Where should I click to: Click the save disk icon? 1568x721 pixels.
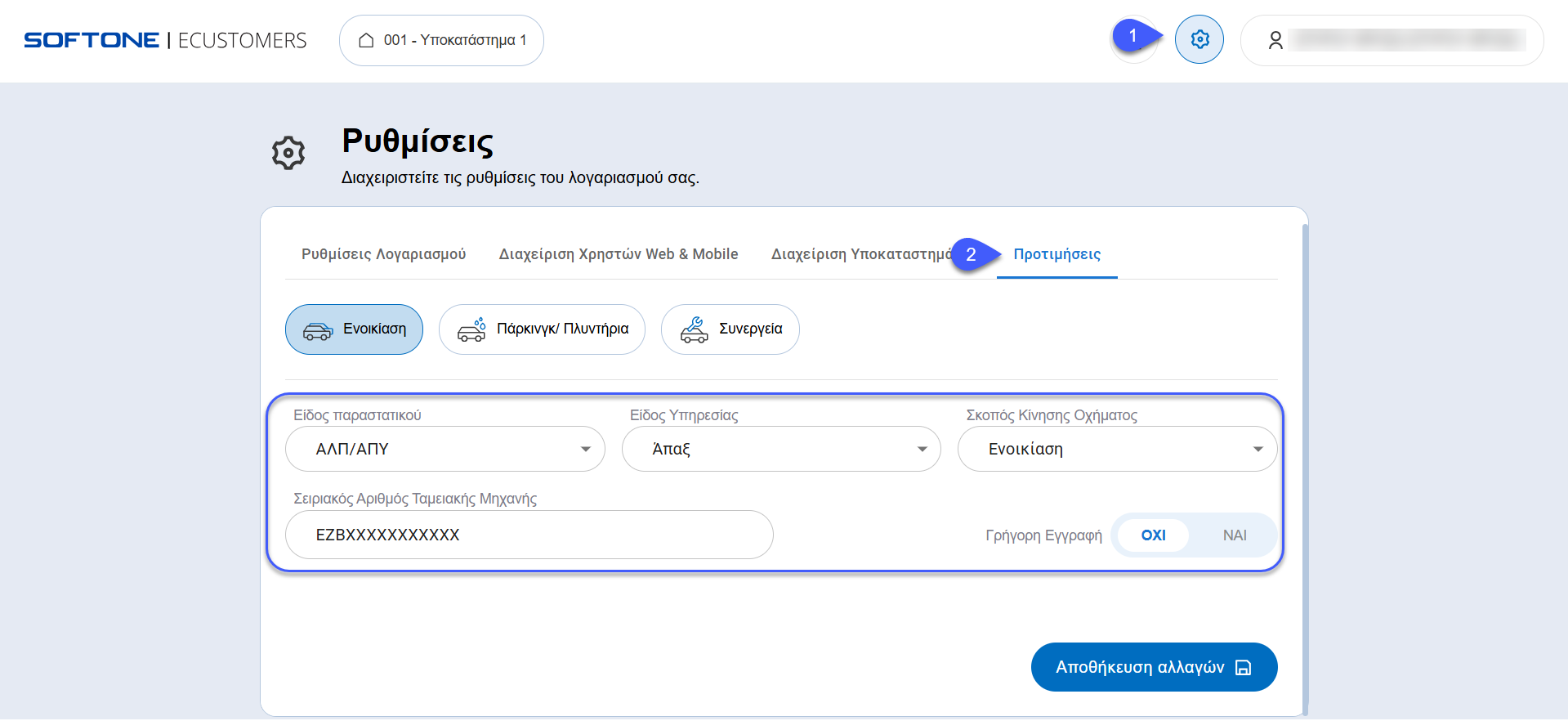pos(1243,668)
